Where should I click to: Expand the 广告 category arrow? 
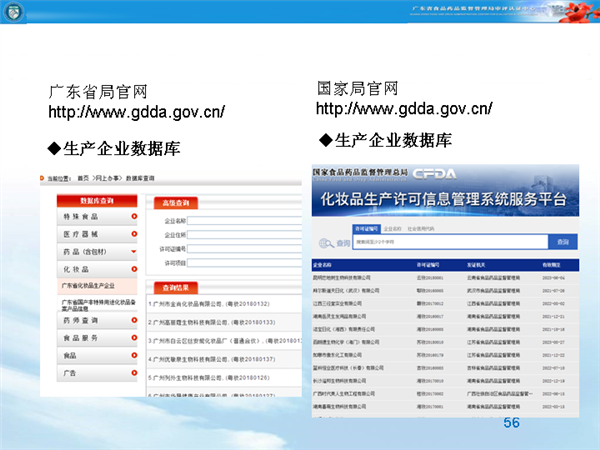132,373
